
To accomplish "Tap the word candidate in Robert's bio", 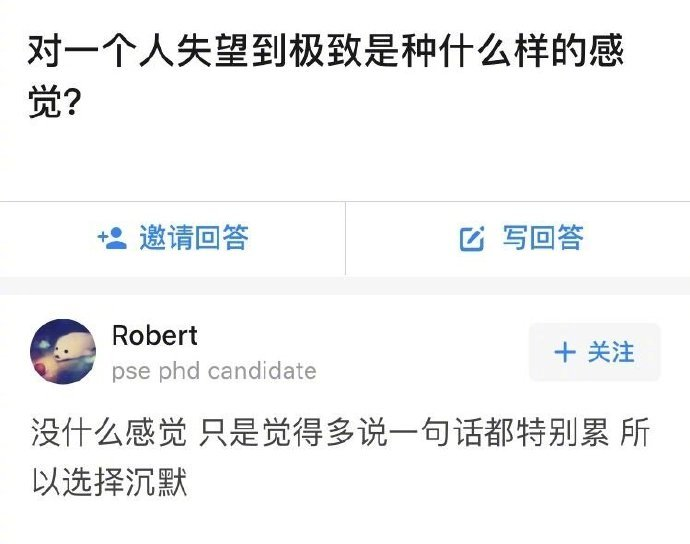I will 263,372.
